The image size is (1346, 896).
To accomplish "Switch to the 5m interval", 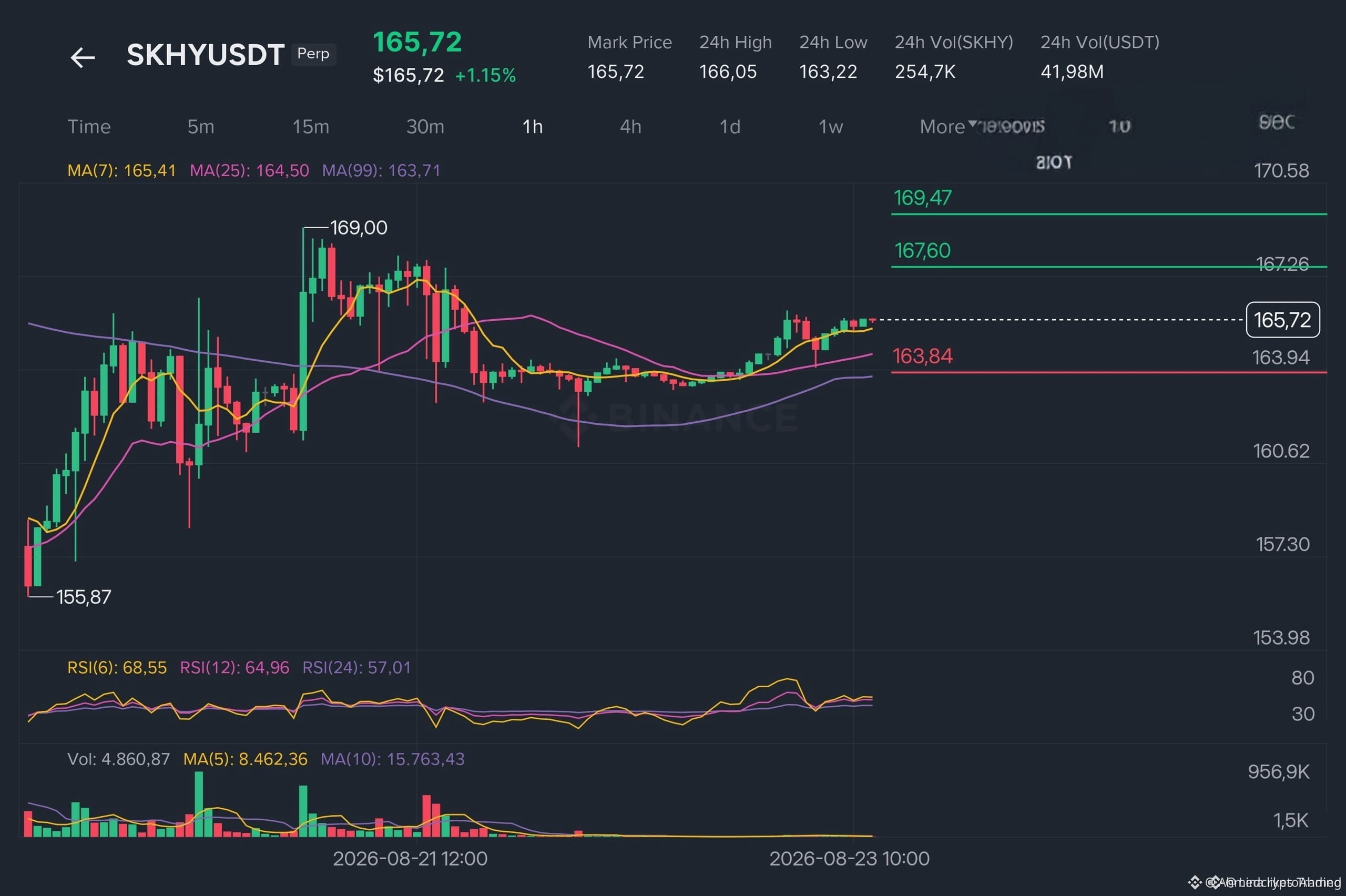I will tap(201, 126).
